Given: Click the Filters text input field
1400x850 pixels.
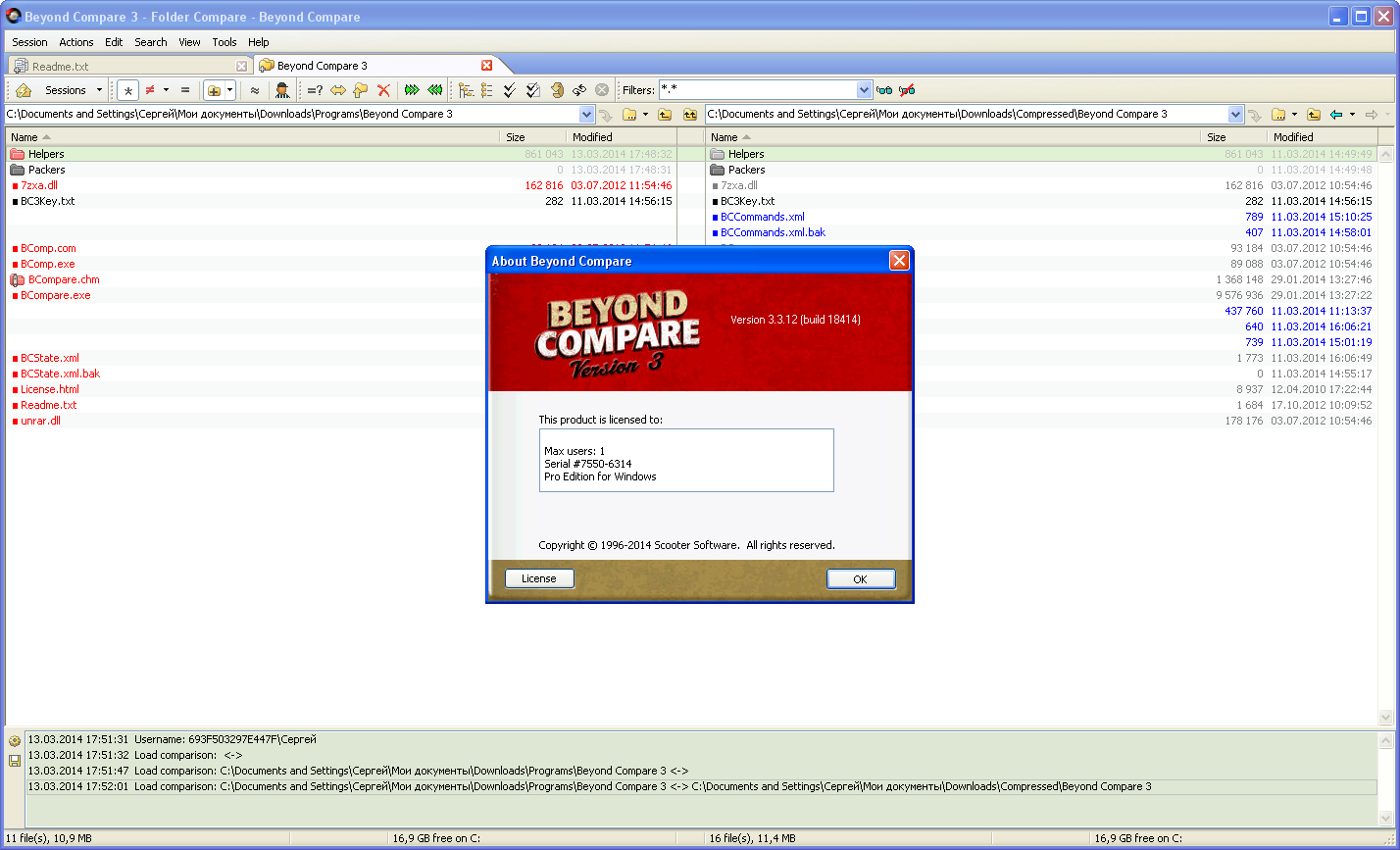Looking at the screenshot, I should click(757, 90).
